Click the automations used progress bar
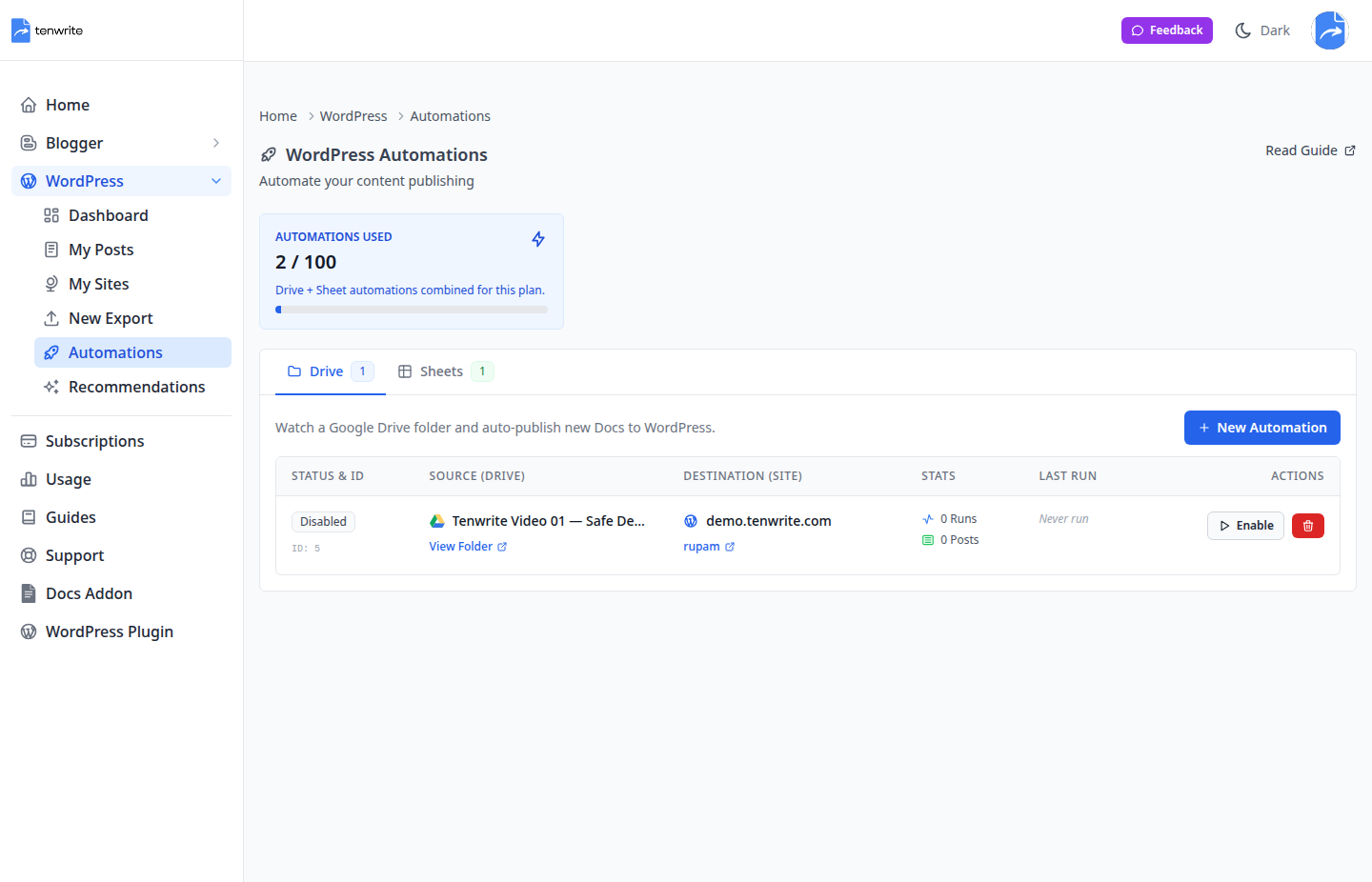The width and height of the screenshot is (1372, 882). click(412, 310)
